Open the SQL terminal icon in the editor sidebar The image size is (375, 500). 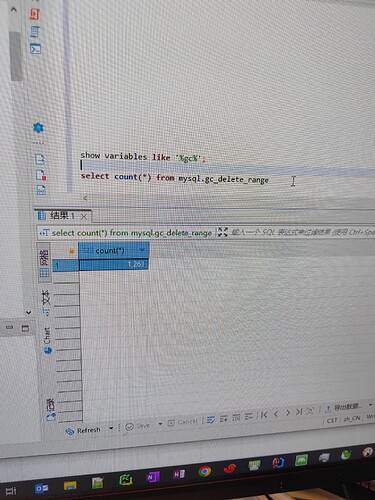coord(35,49)
